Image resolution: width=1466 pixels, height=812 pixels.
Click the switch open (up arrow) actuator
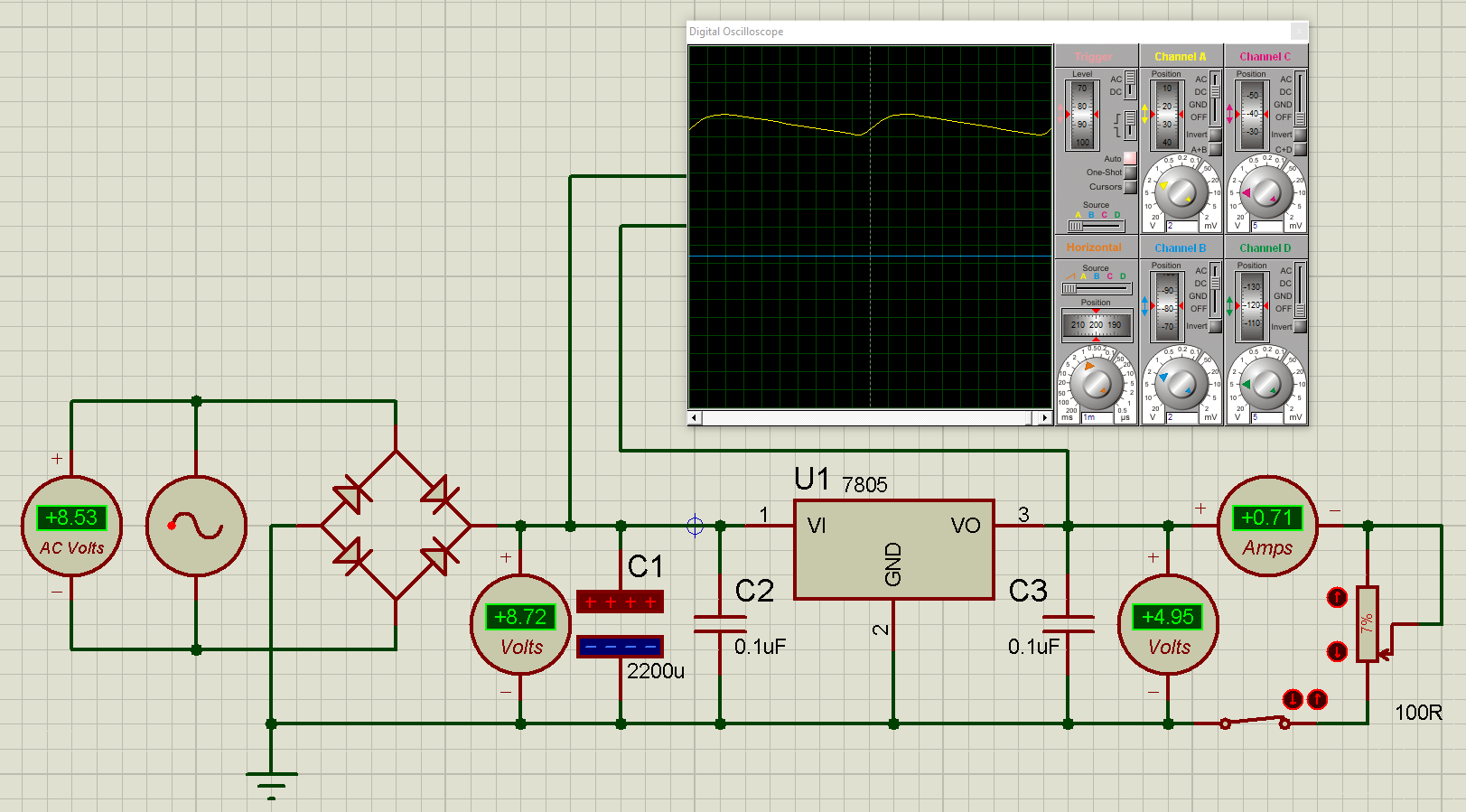coord(1318,699)
